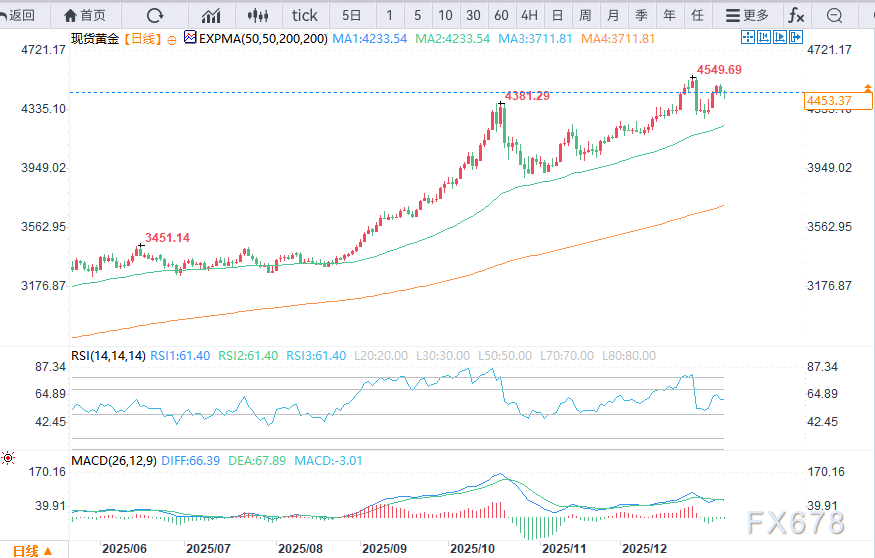
Task: Click the home icon labeled 首页
Action: 84,15
